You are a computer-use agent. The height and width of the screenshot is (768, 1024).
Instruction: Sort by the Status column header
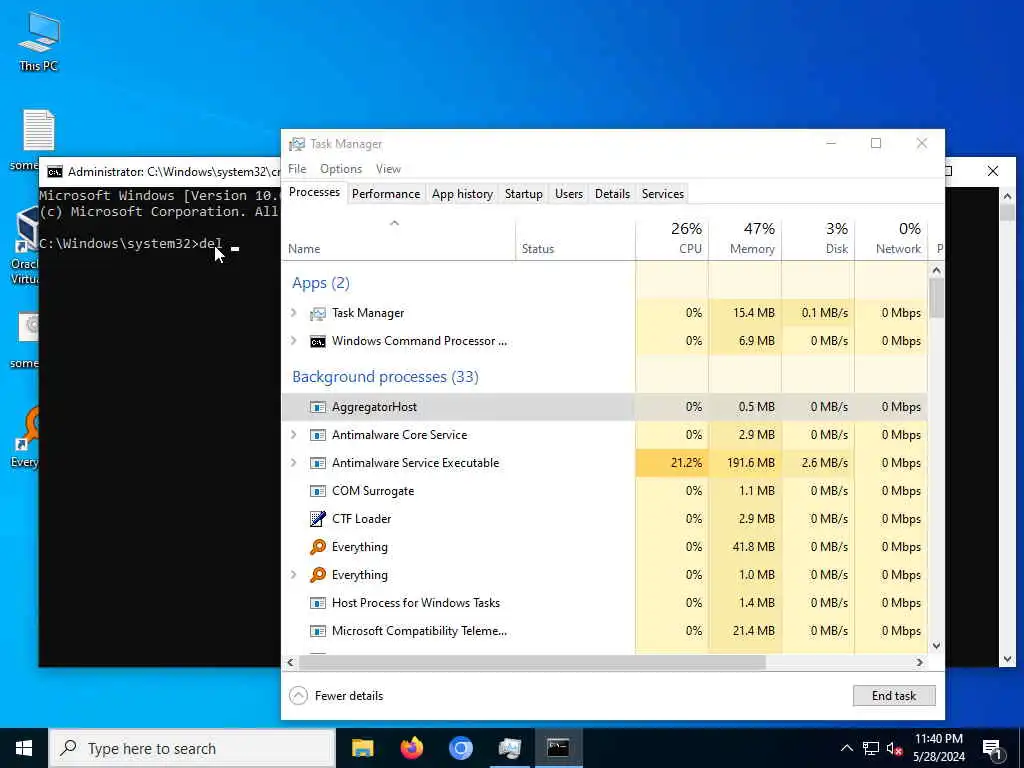(x=575, y=239)
